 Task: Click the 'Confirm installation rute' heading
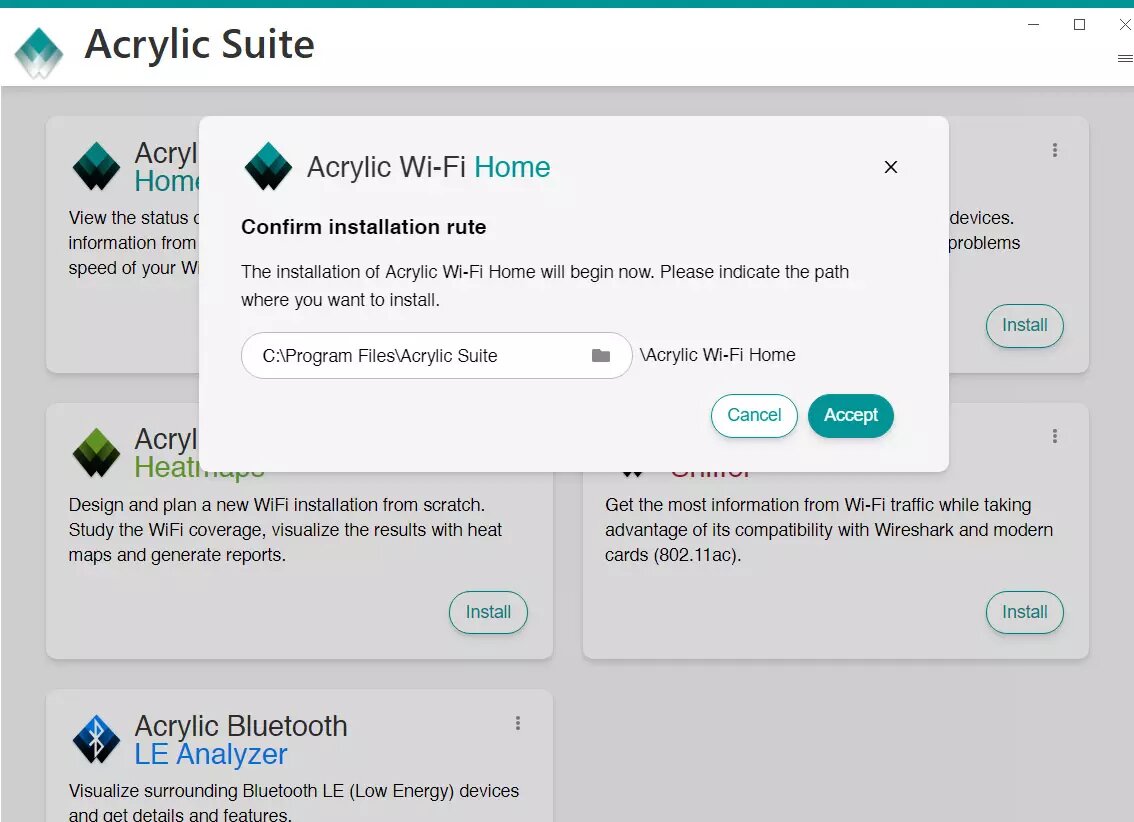tap(364, 227)
